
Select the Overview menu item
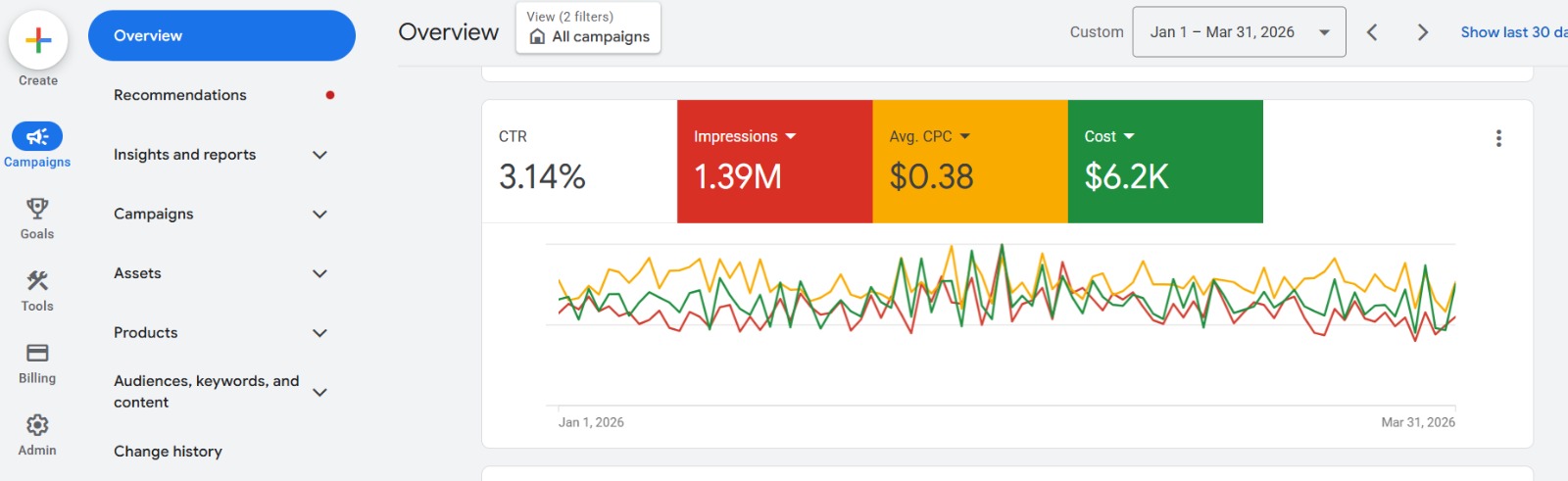click(x=221, y=35)
